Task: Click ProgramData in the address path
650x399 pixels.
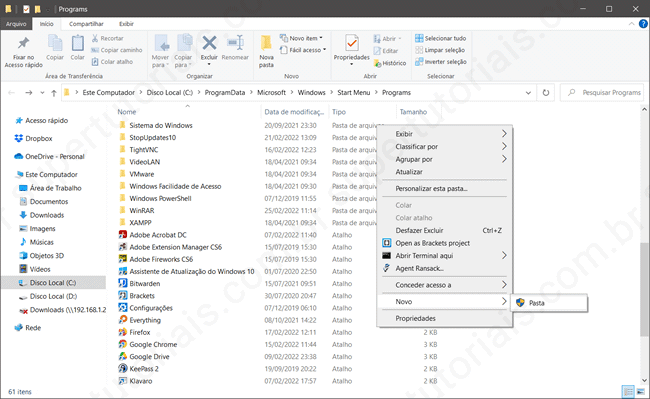Action: point(225,93)
